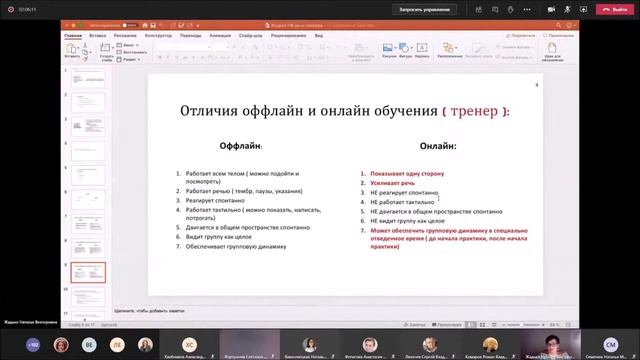Expand the Pictures dropdown arrow
Viewport: 640px width, 360px height.
click(395, 48)
